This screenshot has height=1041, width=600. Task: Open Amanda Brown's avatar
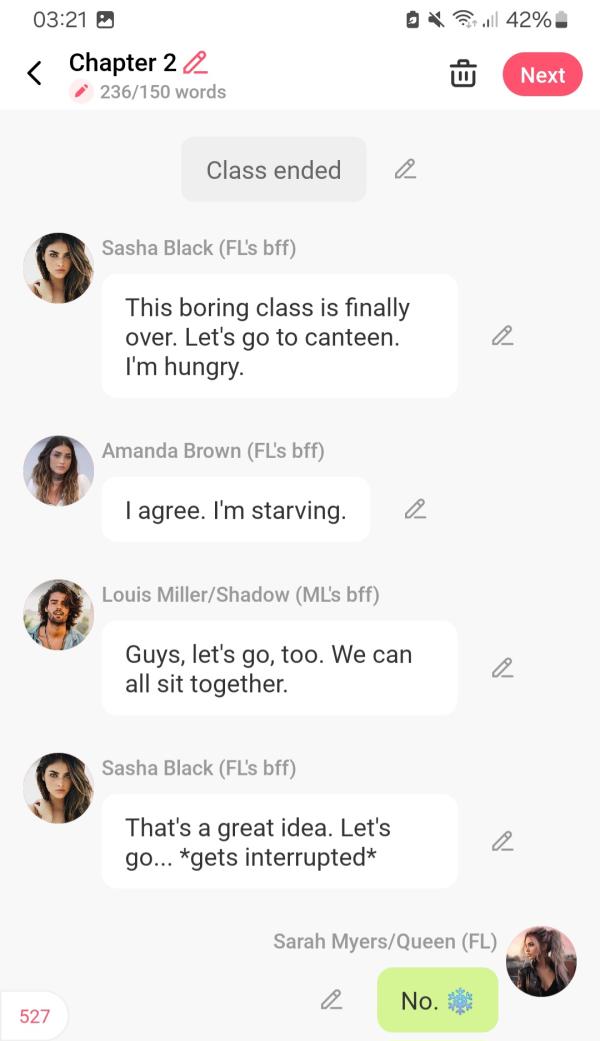[x=58, y=470]
